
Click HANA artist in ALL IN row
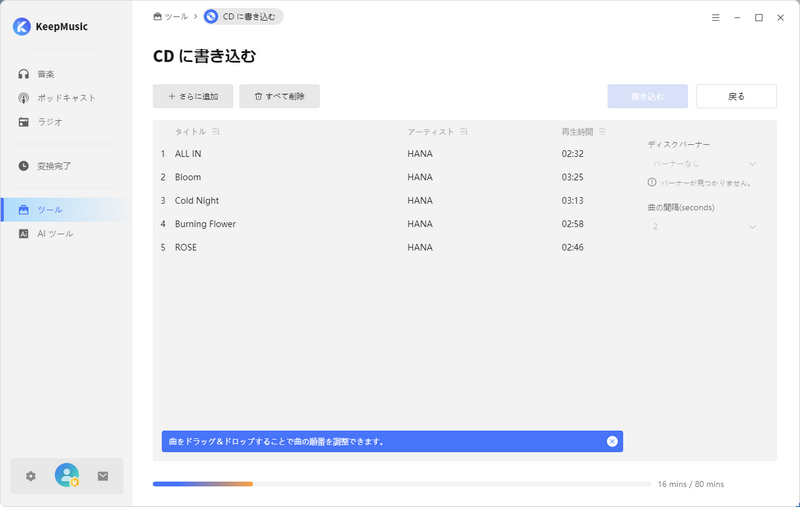click(420, 154)
